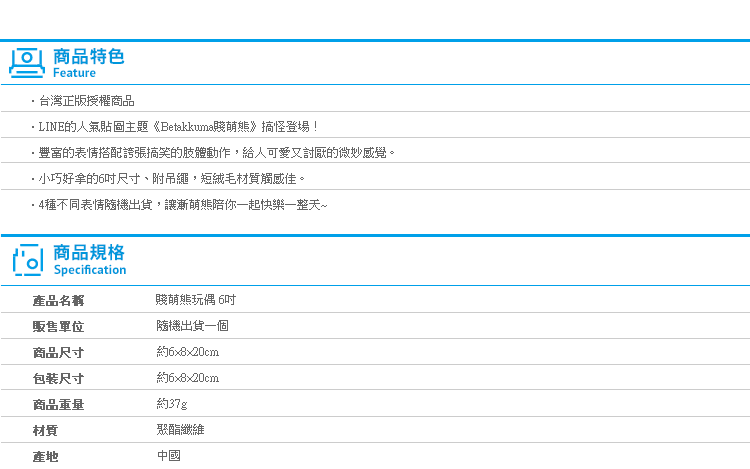
Task: Click the 販售單位 row label
Action: (x=58, y=327)
